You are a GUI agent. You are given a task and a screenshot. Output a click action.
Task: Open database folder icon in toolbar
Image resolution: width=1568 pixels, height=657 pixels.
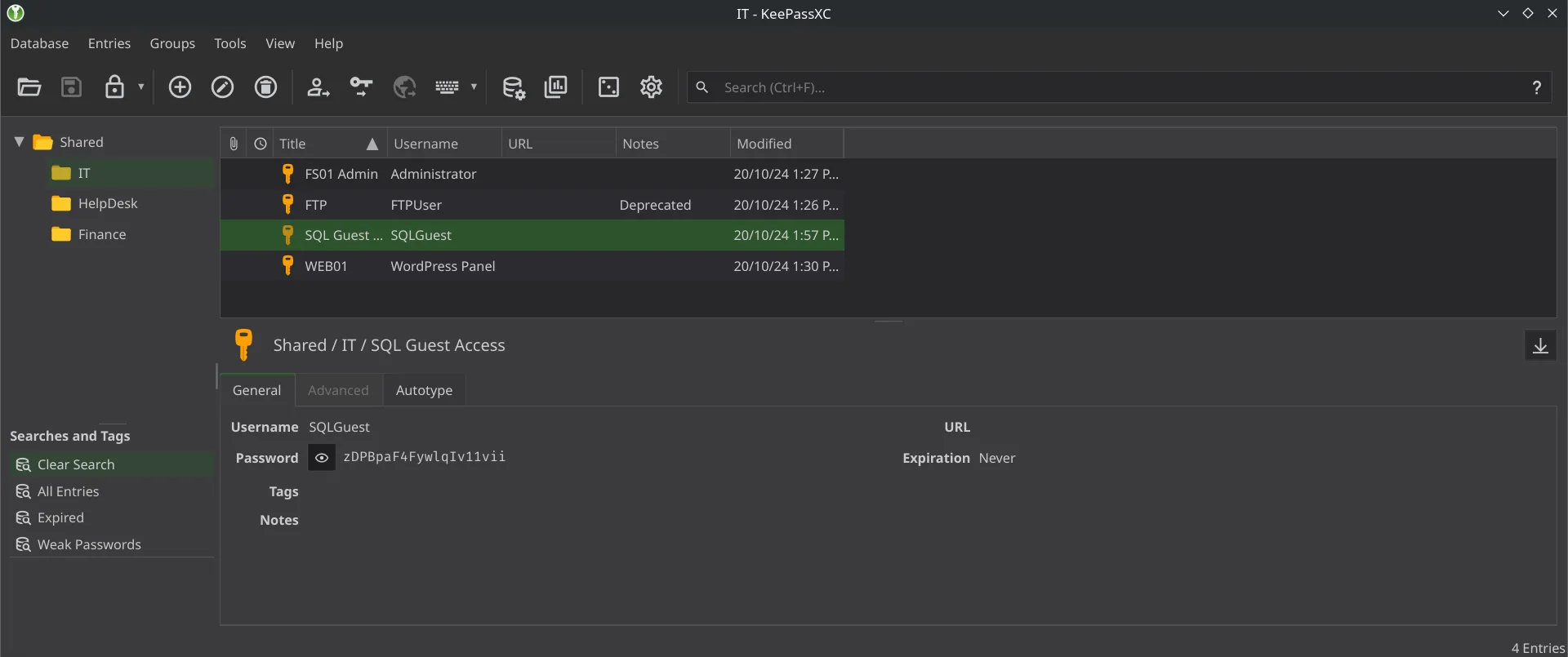click(x=29, y=87)
